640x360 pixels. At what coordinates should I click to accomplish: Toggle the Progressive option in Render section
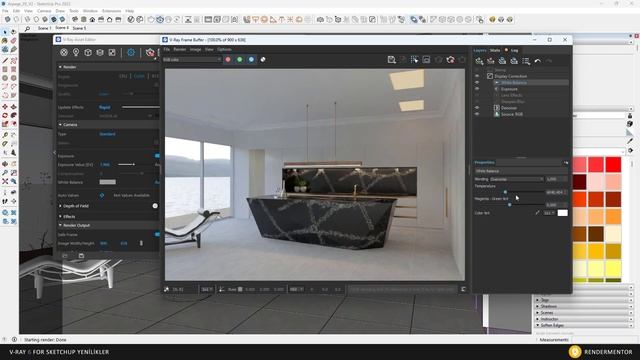point(156,85)
